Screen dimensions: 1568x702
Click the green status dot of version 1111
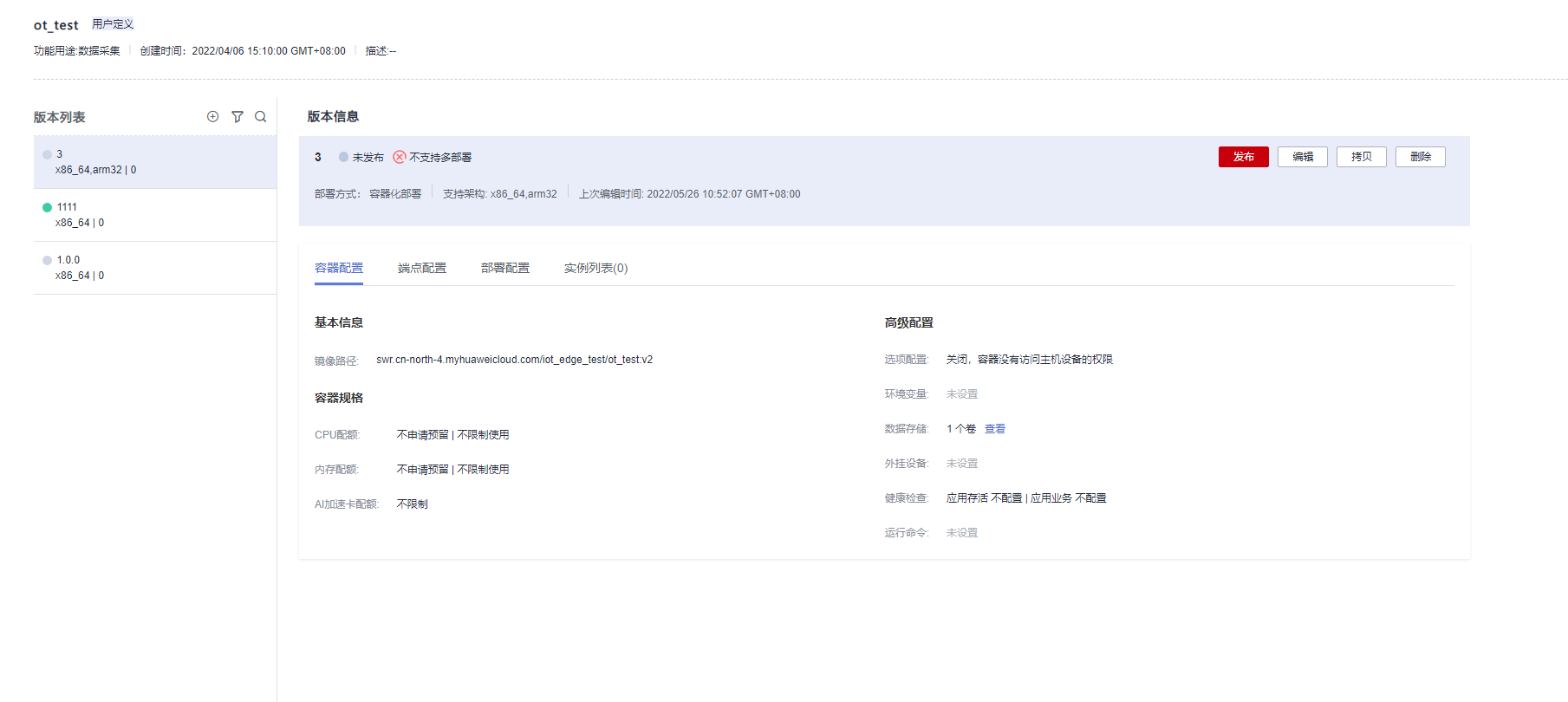tap(48, 207)
